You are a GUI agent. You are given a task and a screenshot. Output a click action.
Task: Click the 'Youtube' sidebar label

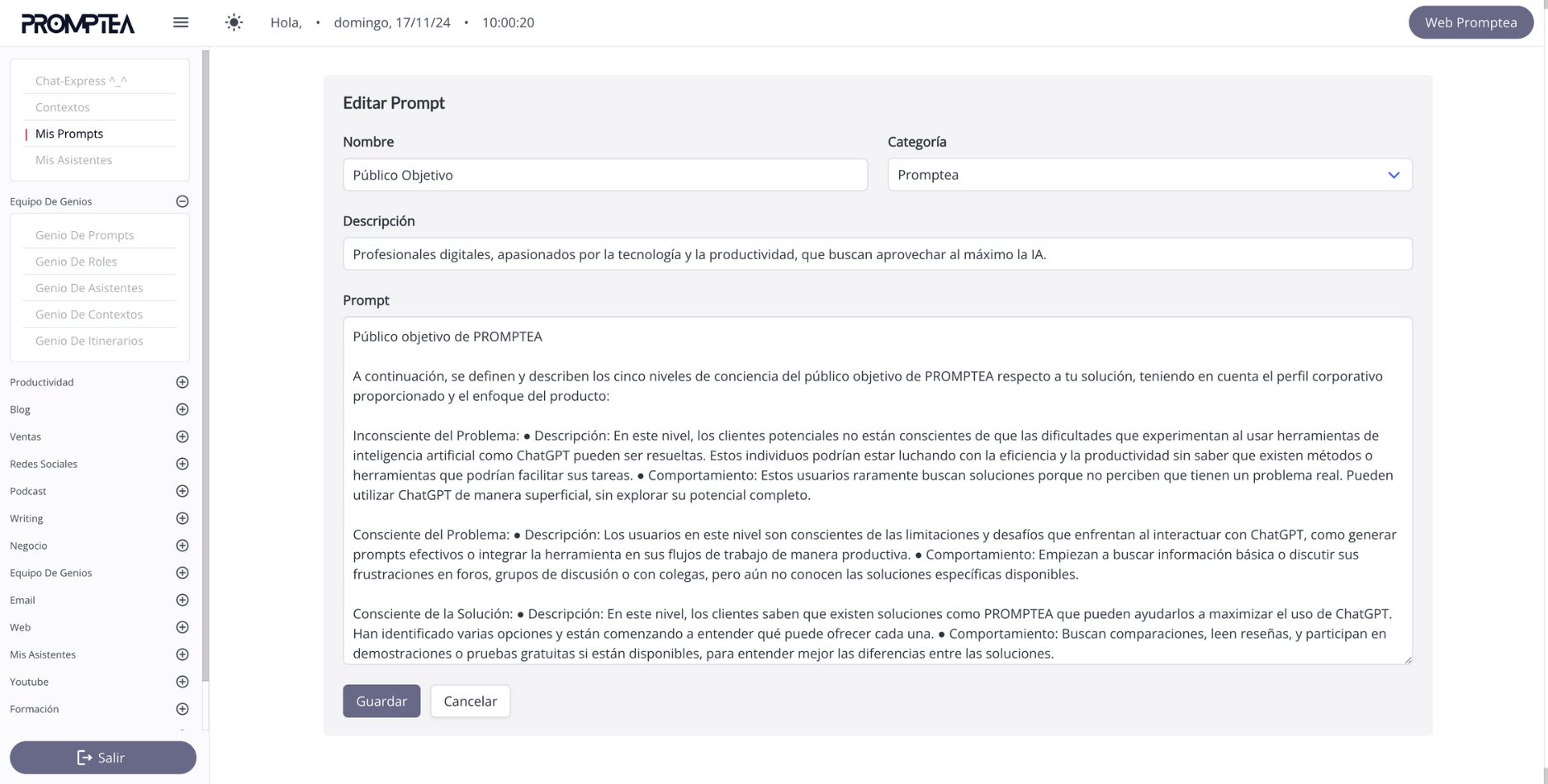click(29, 682)
